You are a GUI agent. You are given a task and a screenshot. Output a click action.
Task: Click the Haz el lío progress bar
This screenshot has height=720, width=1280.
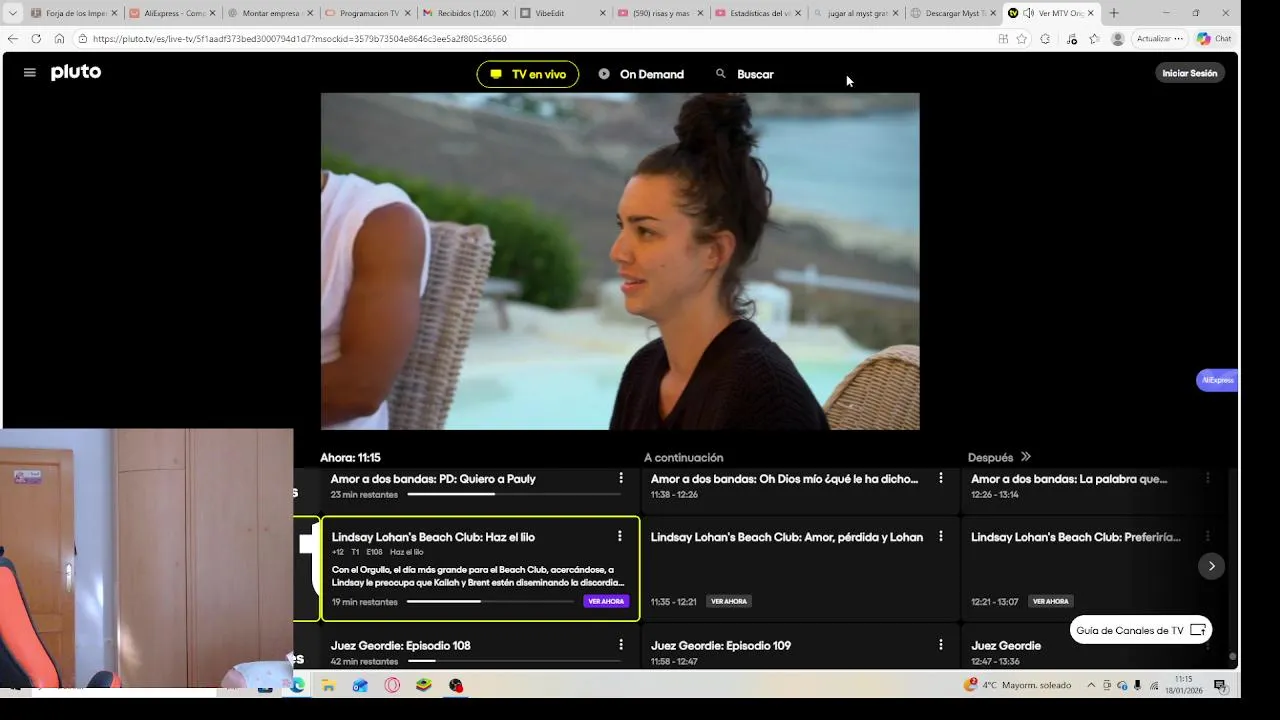[x=491, y=601]
